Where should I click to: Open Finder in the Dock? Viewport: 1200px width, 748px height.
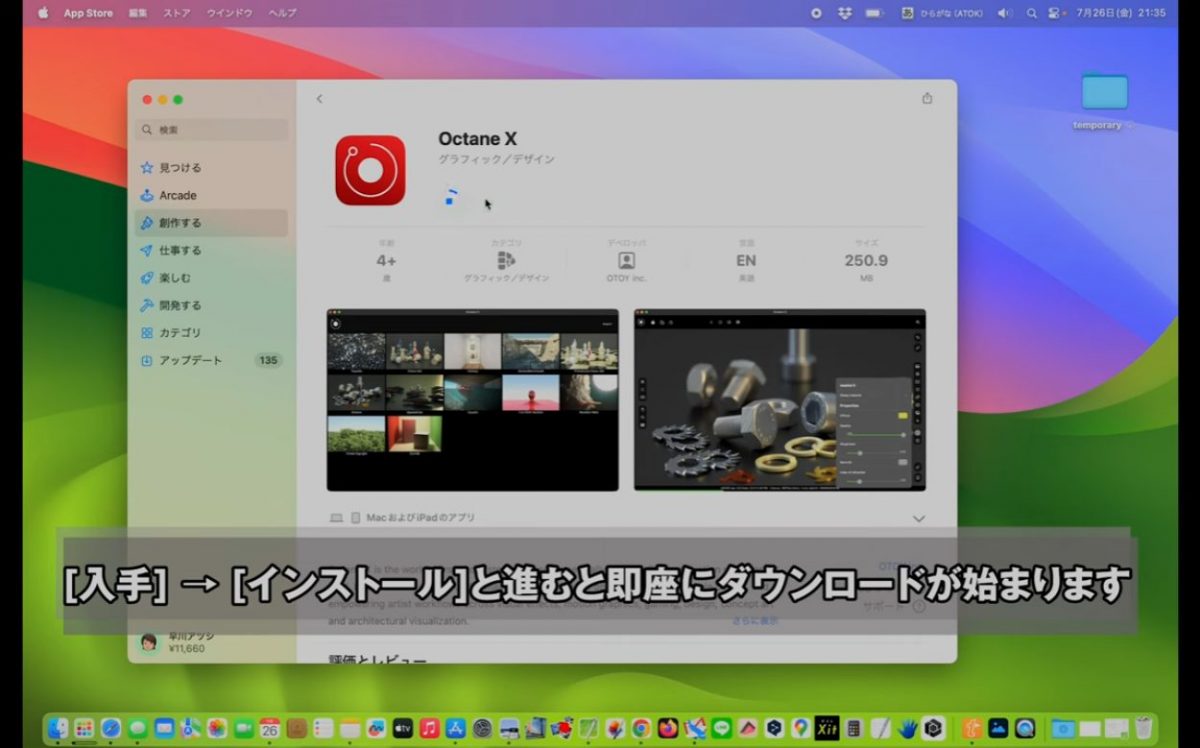[58, 728]
